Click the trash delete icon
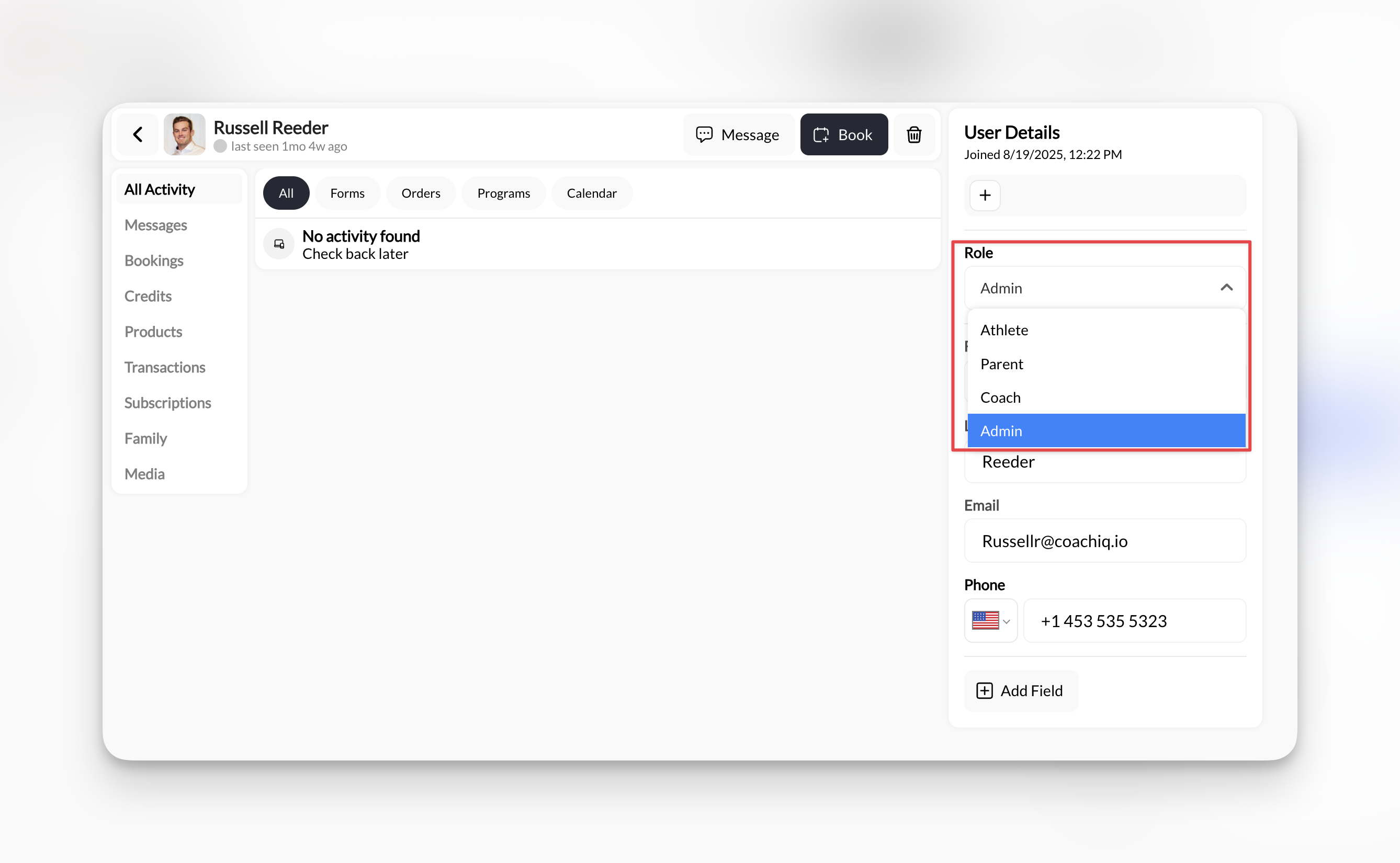 point(914,135)
